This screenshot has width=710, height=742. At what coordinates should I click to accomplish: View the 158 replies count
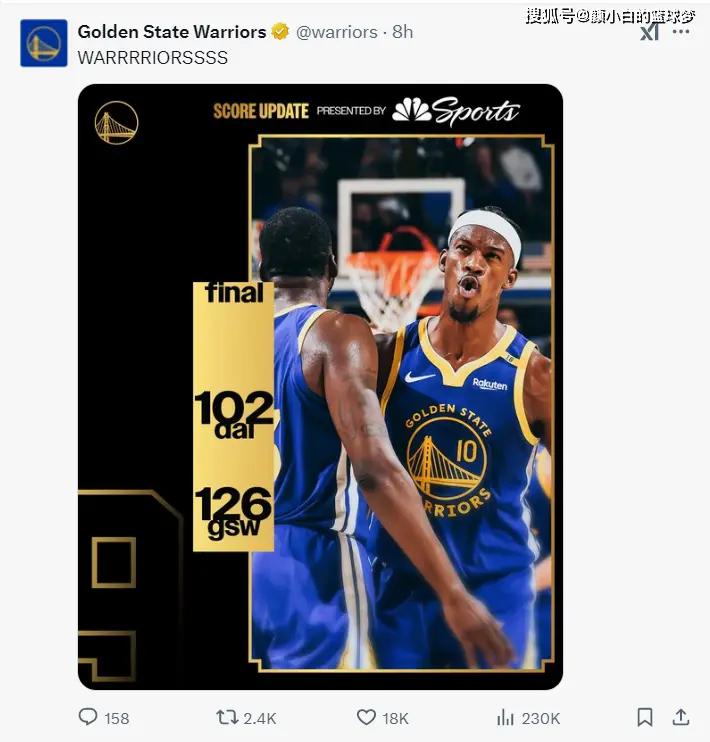(116, 718)
